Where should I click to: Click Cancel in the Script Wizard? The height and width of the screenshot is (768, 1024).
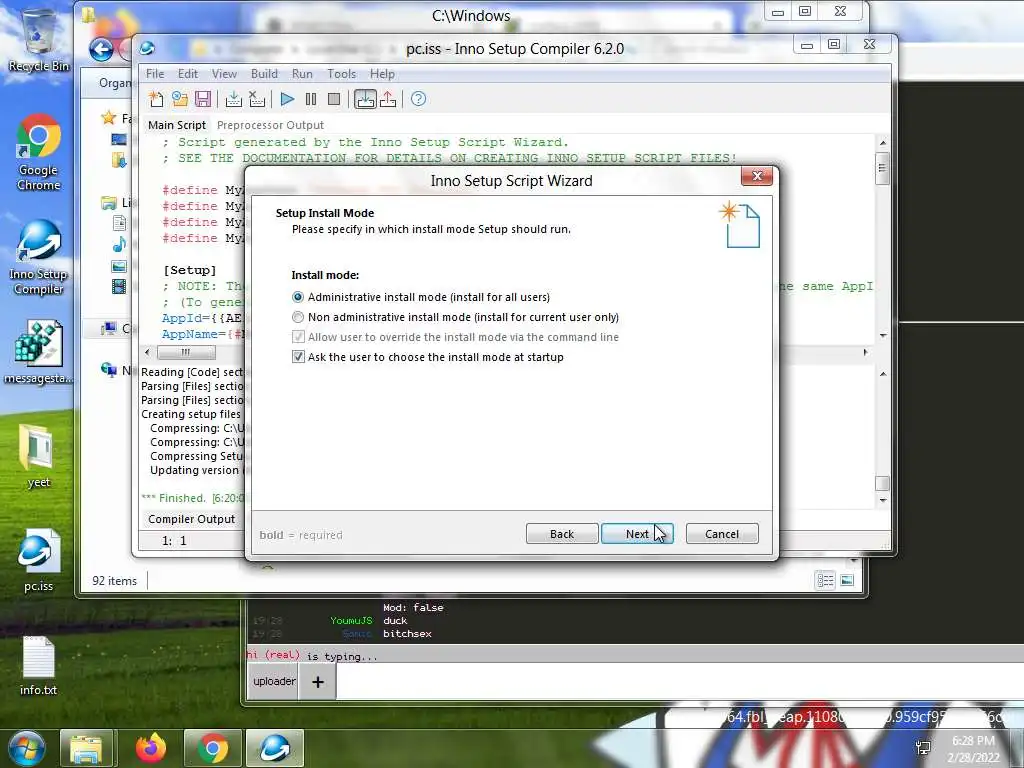click(x=722, y=534)
